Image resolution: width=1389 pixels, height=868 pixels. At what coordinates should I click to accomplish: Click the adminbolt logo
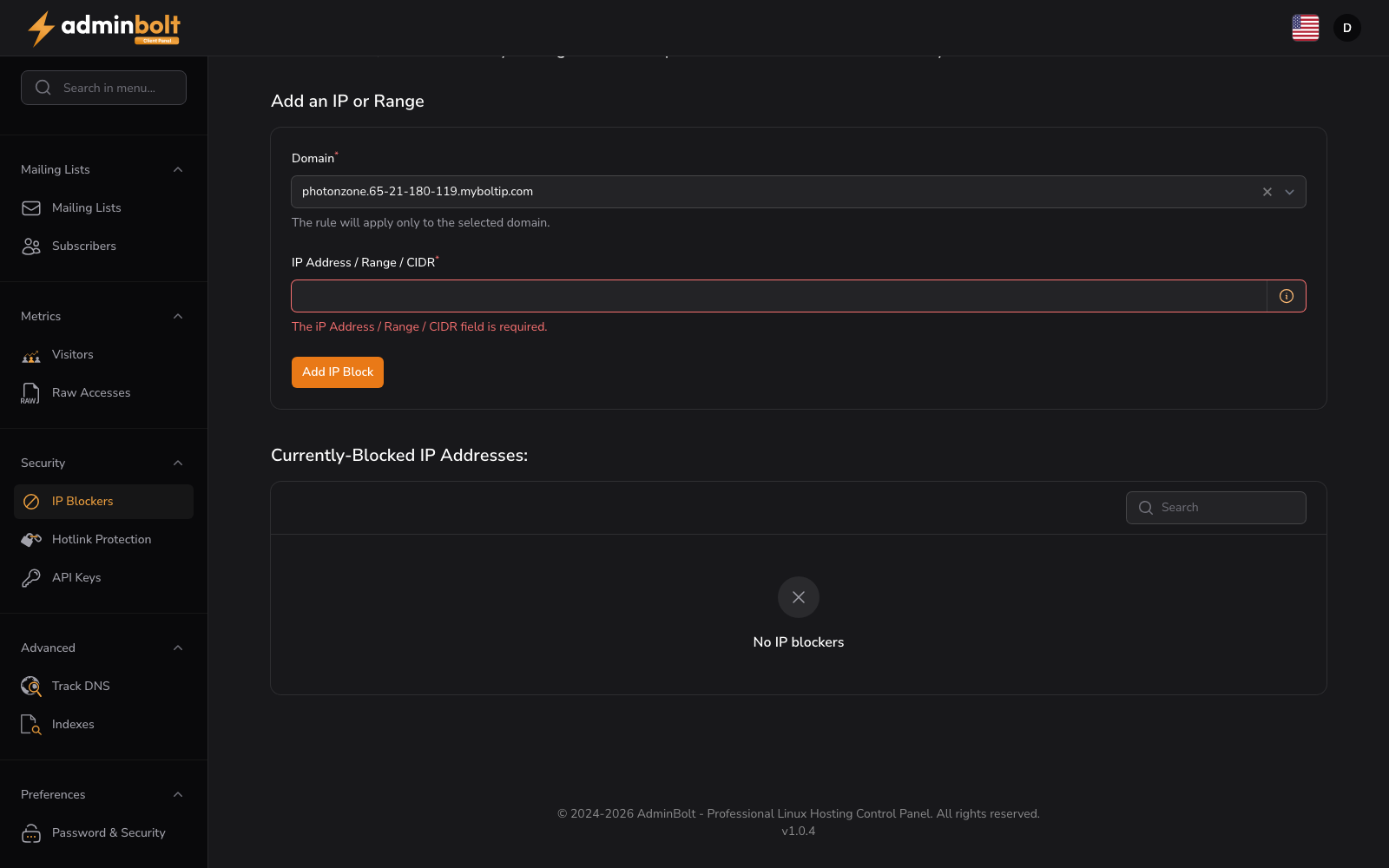click(x=103, y=28)
